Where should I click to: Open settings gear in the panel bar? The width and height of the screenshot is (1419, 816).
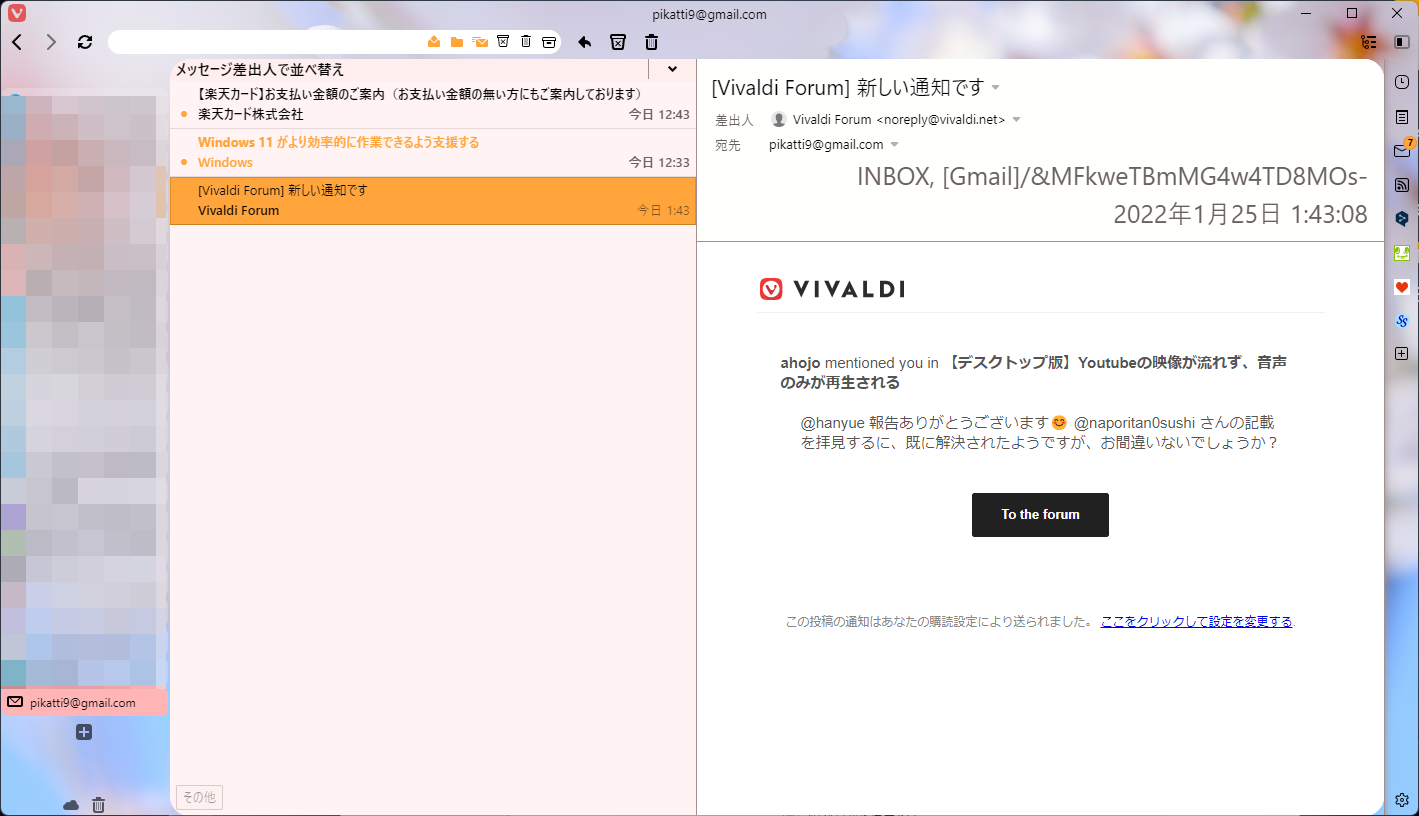click(x=1402, y=800)
